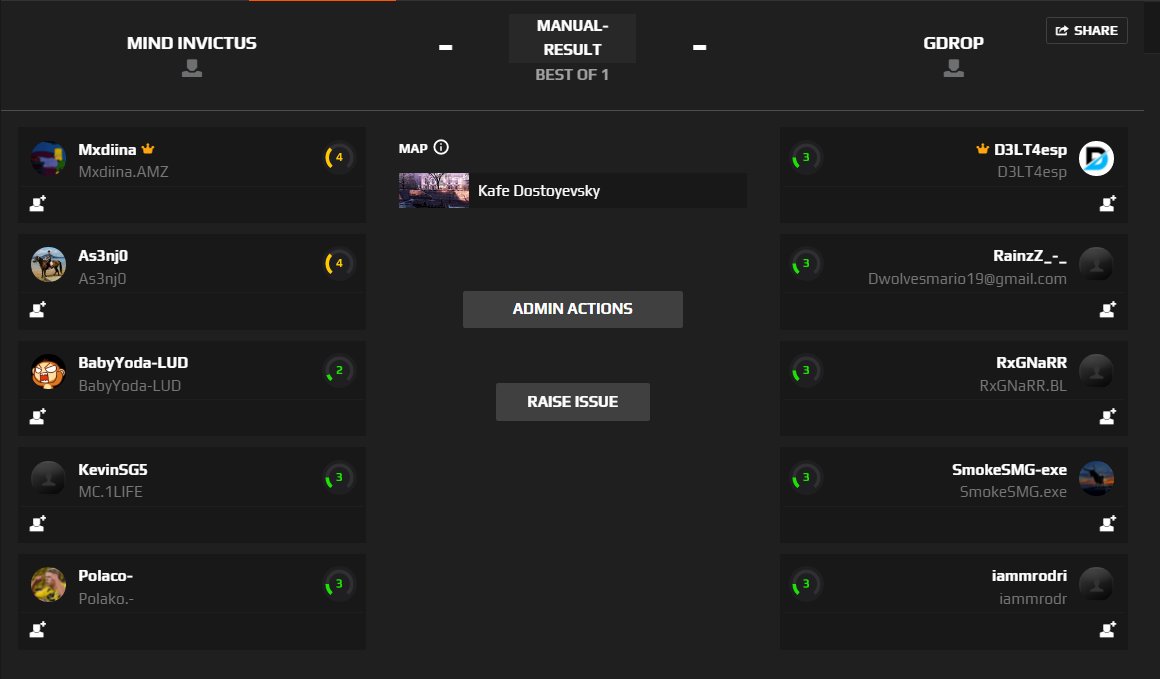Click SmokeSMG-exe's skill level 3 badge
The height and width of the screenshot is (679, 1160).
click(x=806, y=478)
